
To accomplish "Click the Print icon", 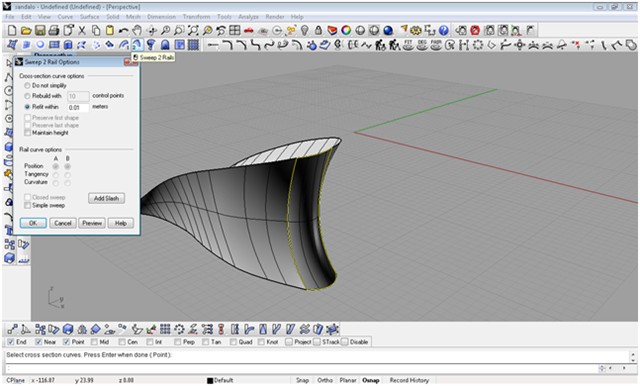I will (x=54, y=30).
